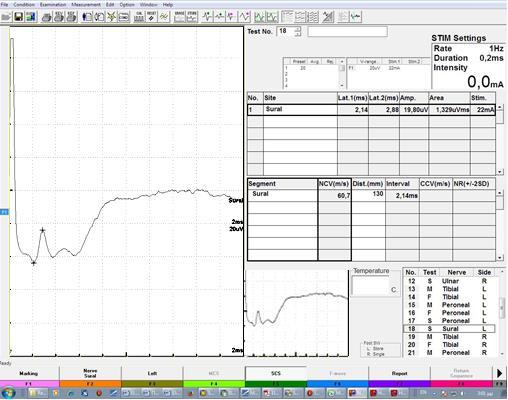Image resolution: width=508 pixels, height=400 pixels.
Task: Click the CMD toolbar icon
Action: [x=124, y=17]
